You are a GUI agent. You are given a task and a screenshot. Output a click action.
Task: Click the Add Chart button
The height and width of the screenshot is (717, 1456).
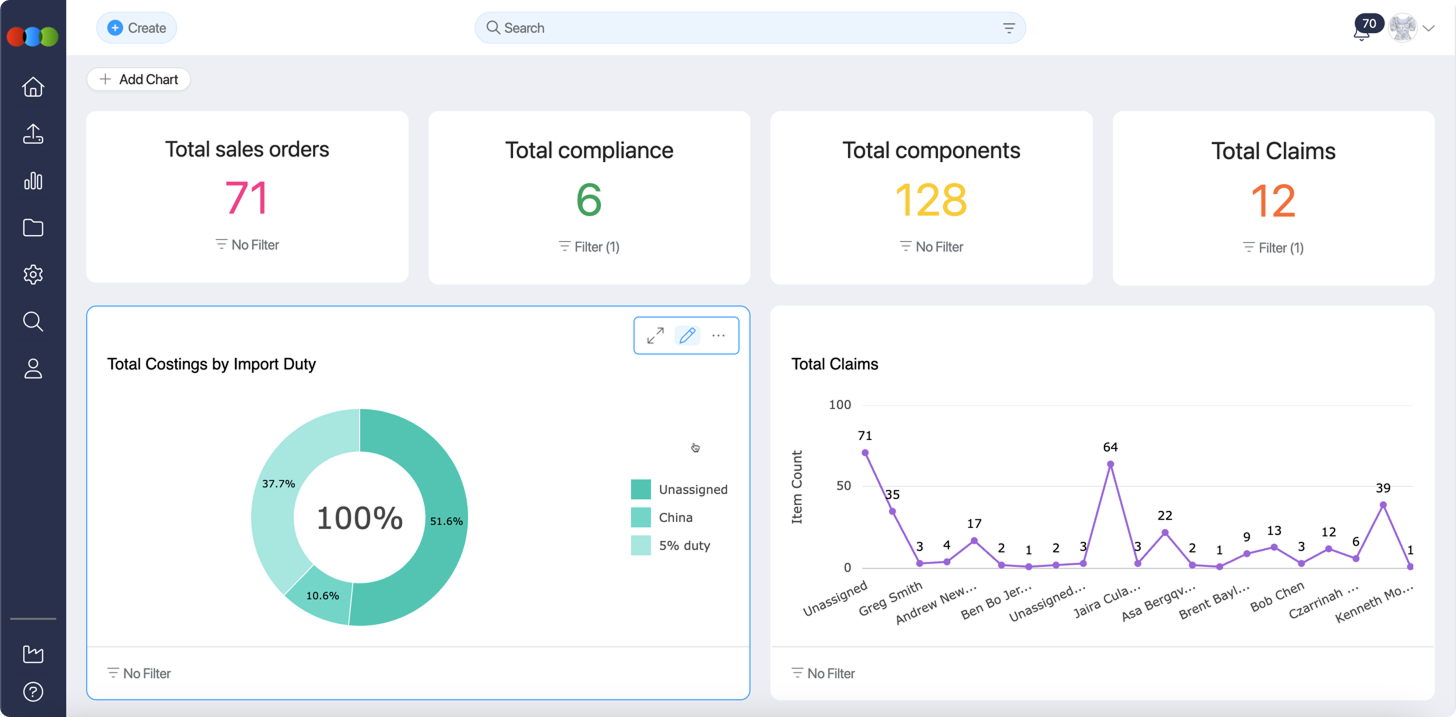[x=139, y=79]
